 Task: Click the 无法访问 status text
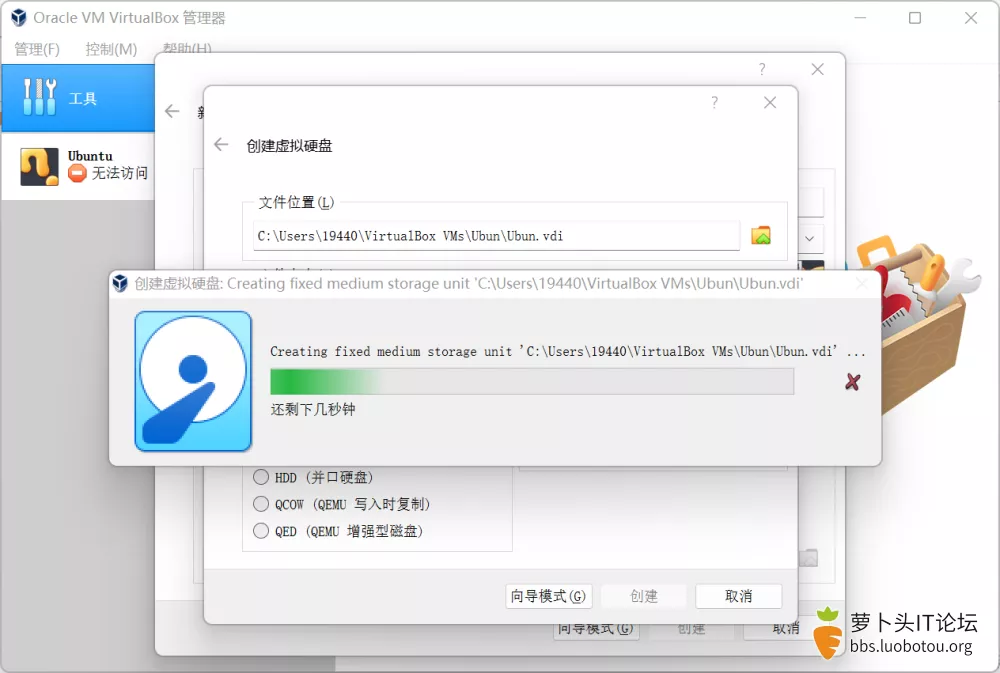coord(120,173)
